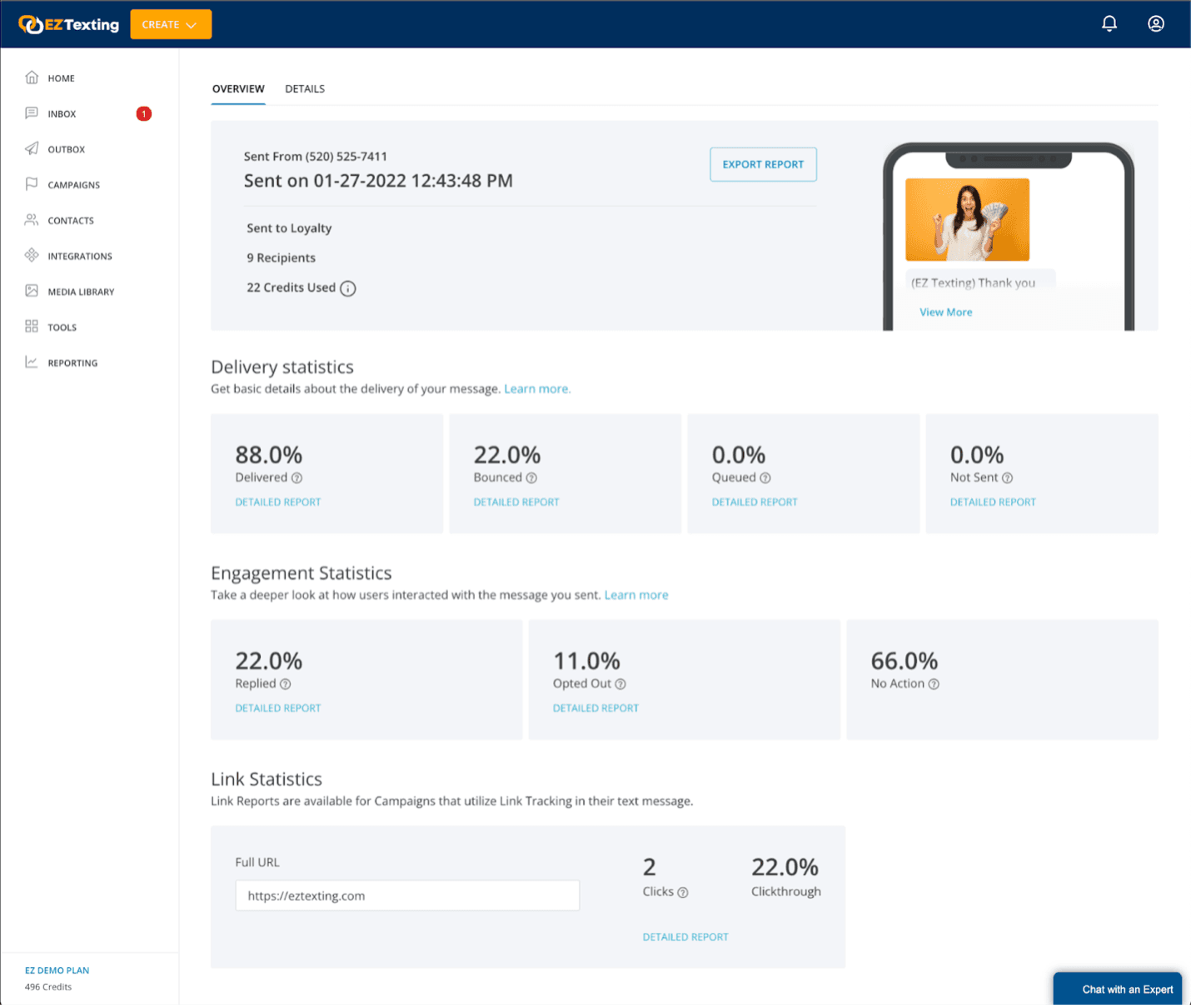The image size is (1191, 1008).
Task: Open Contacts via its sidebar icon
Action: 32,220
